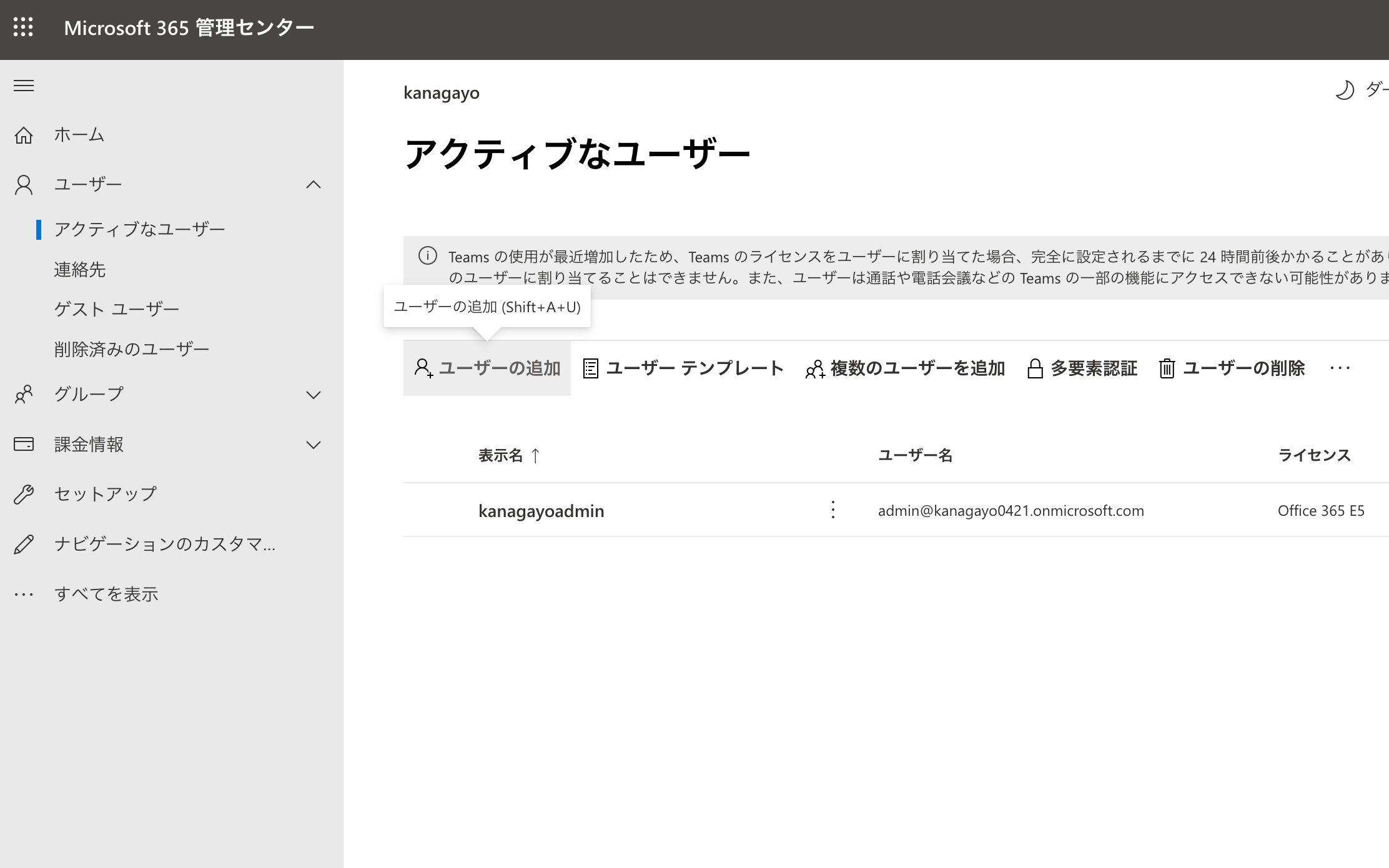The image size is (1389, 868).
Task: Click すべてを表示 in navigation
Action: tap(106, 594)
